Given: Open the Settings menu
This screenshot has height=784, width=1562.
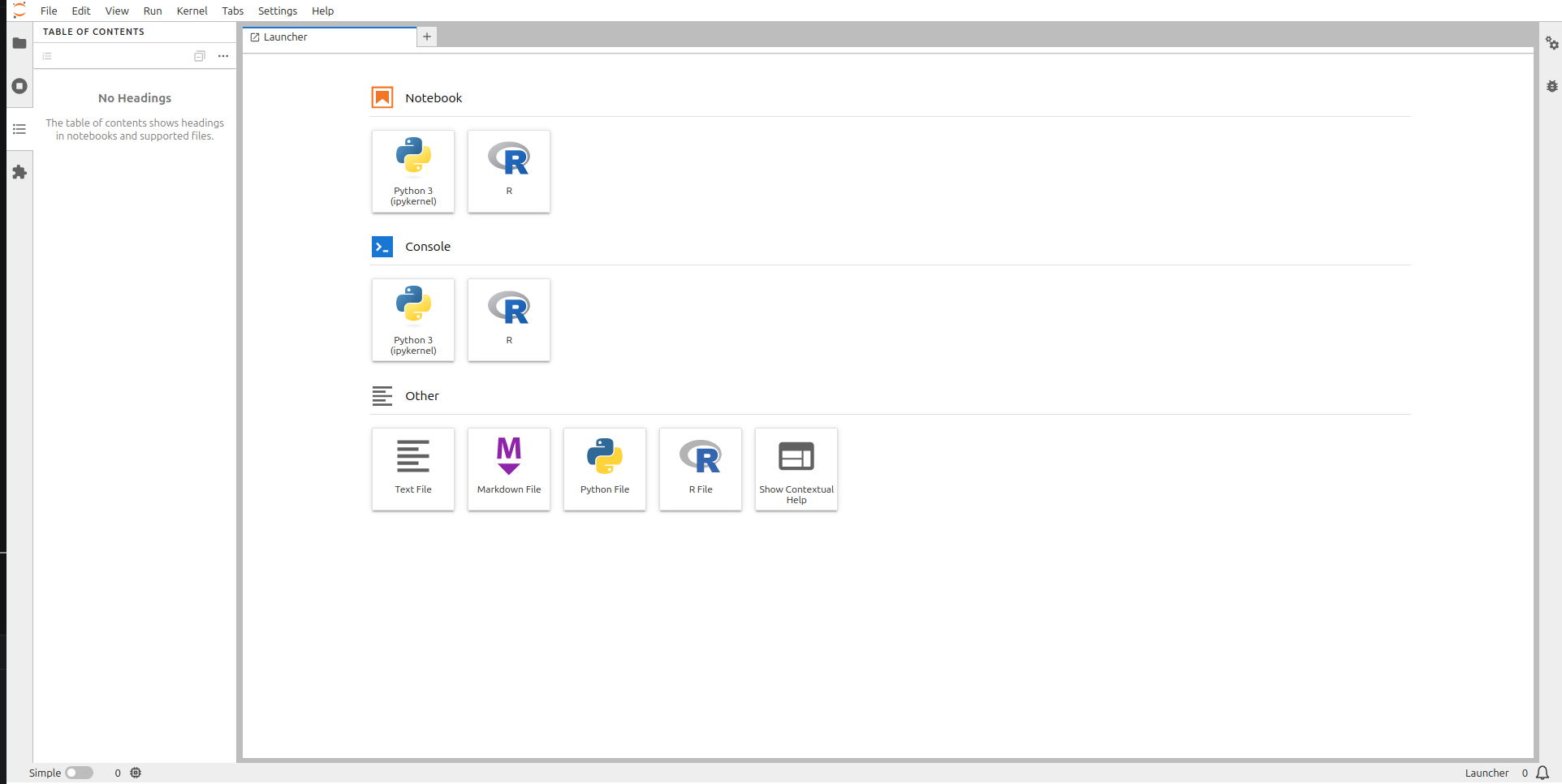Looking at the screenshot, I should coord(278,11).
